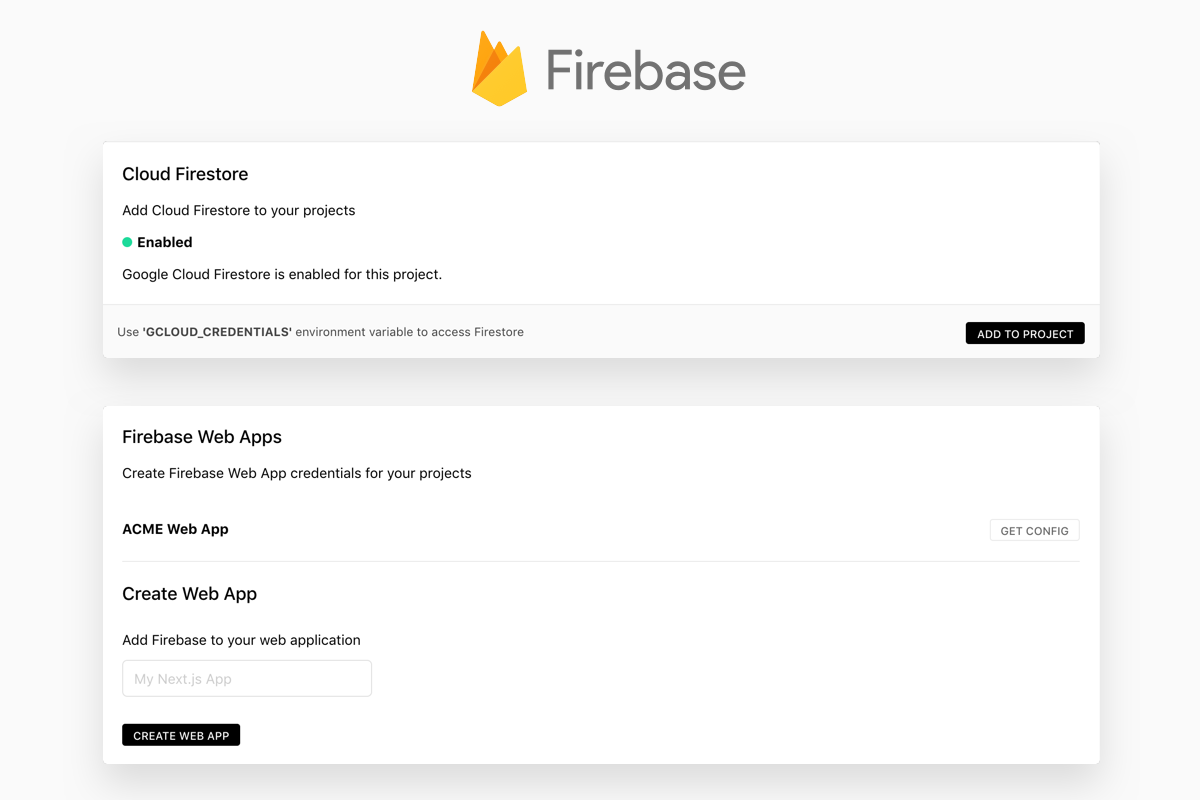Click the green Enabled status dot
Image resolution: width=1200 pixels, height=800 pixels.
pos(127,242)
